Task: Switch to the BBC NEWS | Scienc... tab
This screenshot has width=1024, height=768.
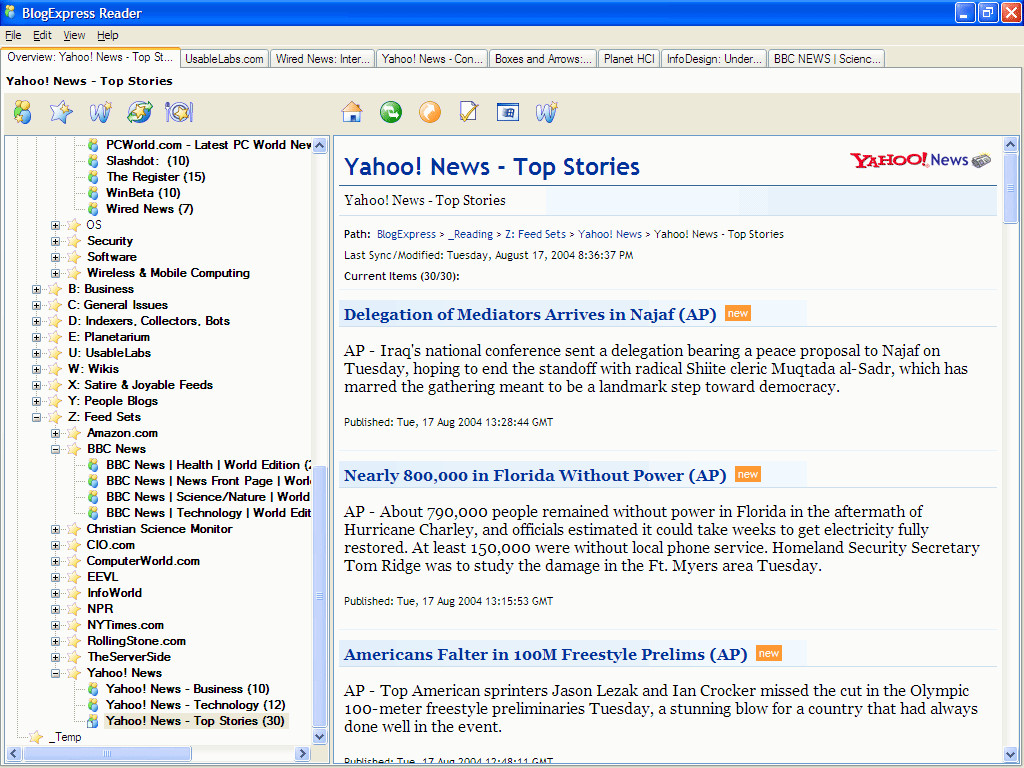Action: coord(827,59)
